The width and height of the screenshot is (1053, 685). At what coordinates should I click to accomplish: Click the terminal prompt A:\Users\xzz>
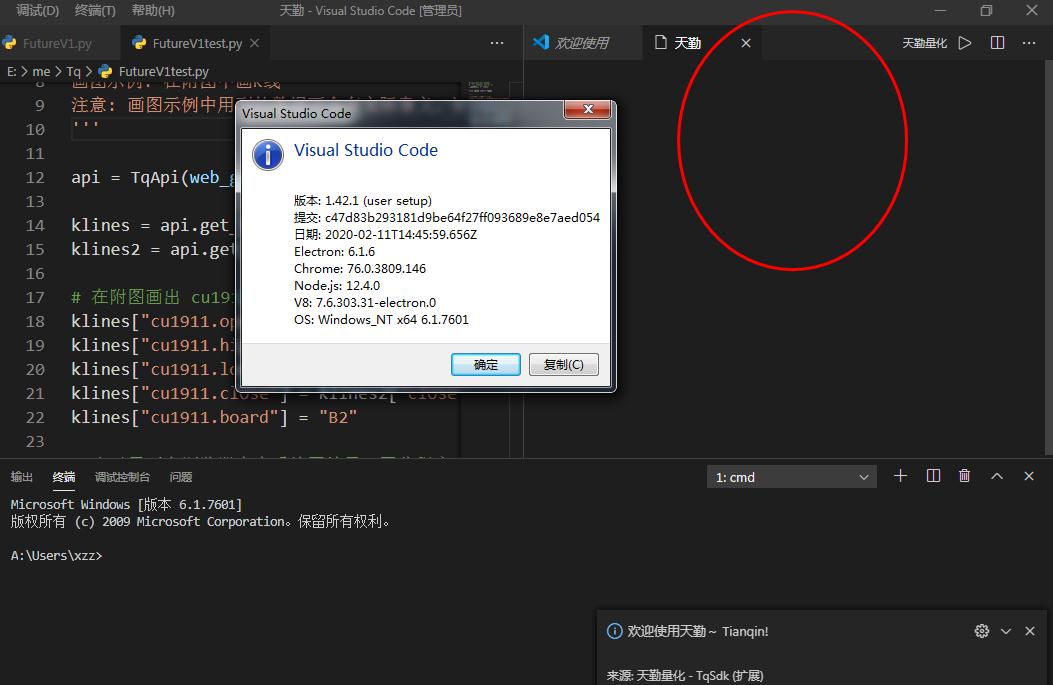tap(56, 555)
